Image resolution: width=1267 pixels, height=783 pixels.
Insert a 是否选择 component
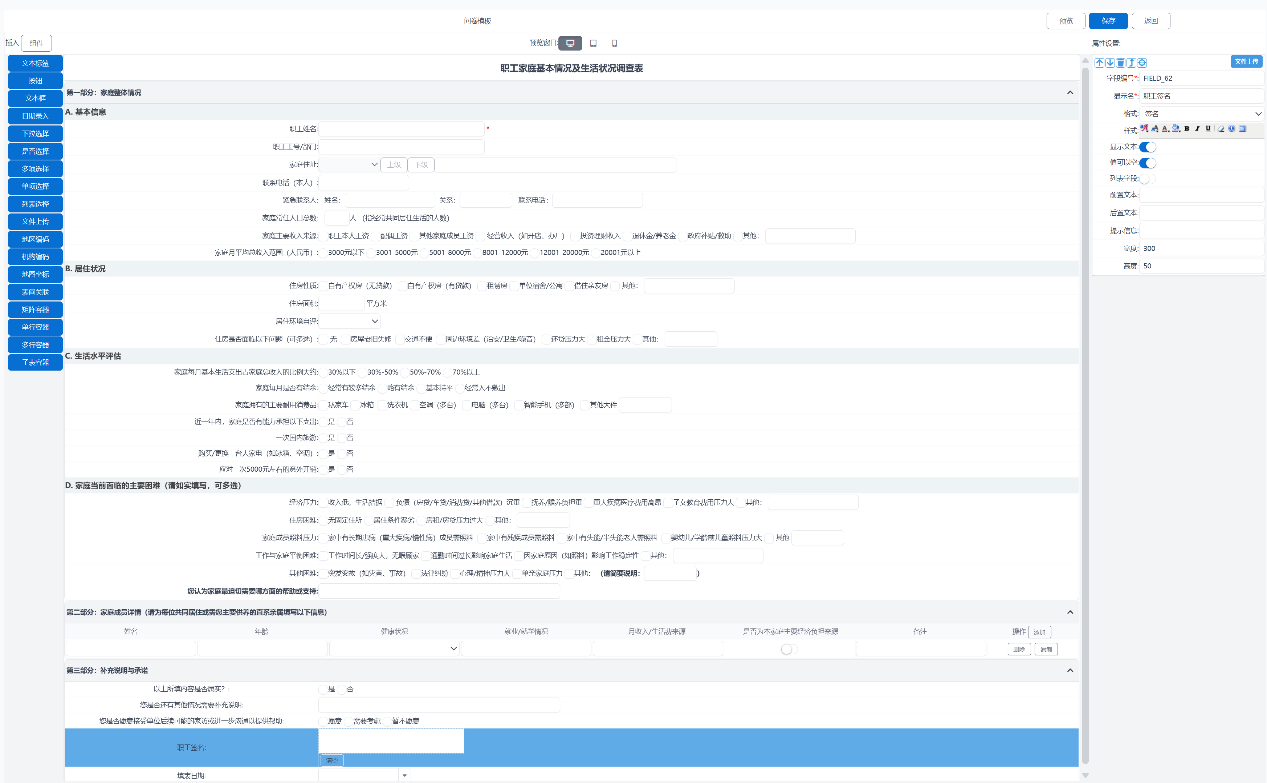tap(35, 150)
